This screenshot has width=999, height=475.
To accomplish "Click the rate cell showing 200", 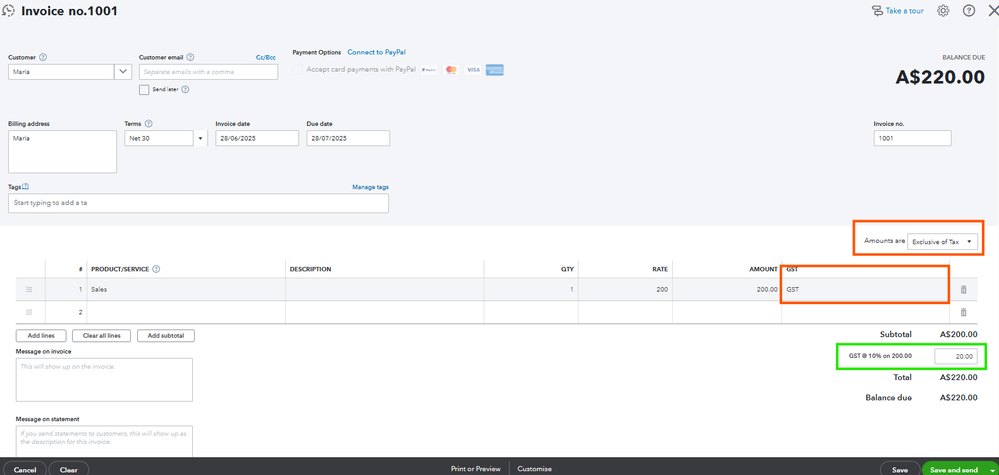I will [x=625, y=290].
